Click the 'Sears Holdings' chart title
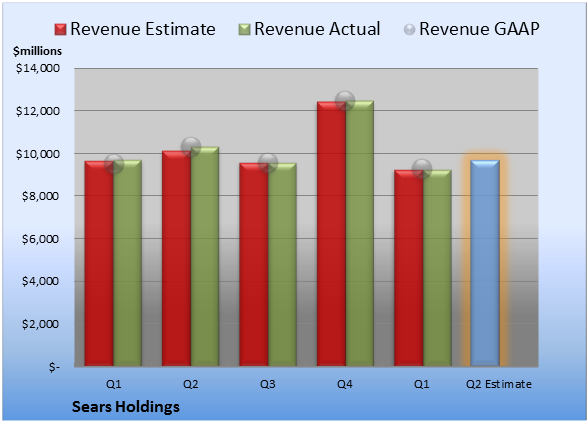The width and height of the screenshot is (588, 422). pos(126,407)
